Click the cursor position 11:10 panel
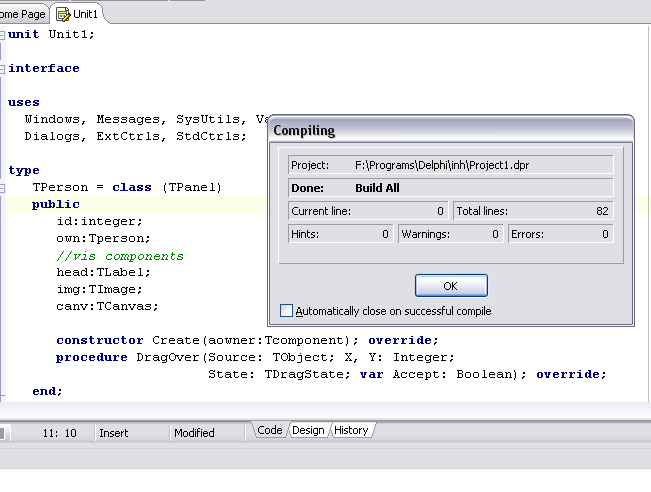Viewport: 651px width, 492px height. click(60, 433)
